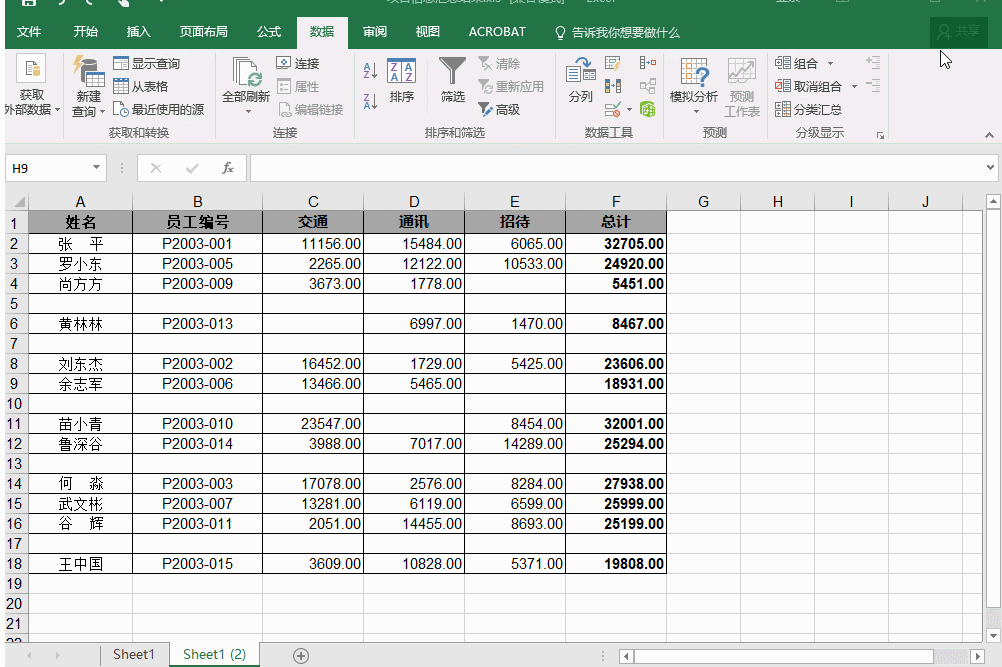Viewport: 1002px width, 667px height.
Task: Click vertical scrollbar up arrow
Action: (x=993, y=202)
